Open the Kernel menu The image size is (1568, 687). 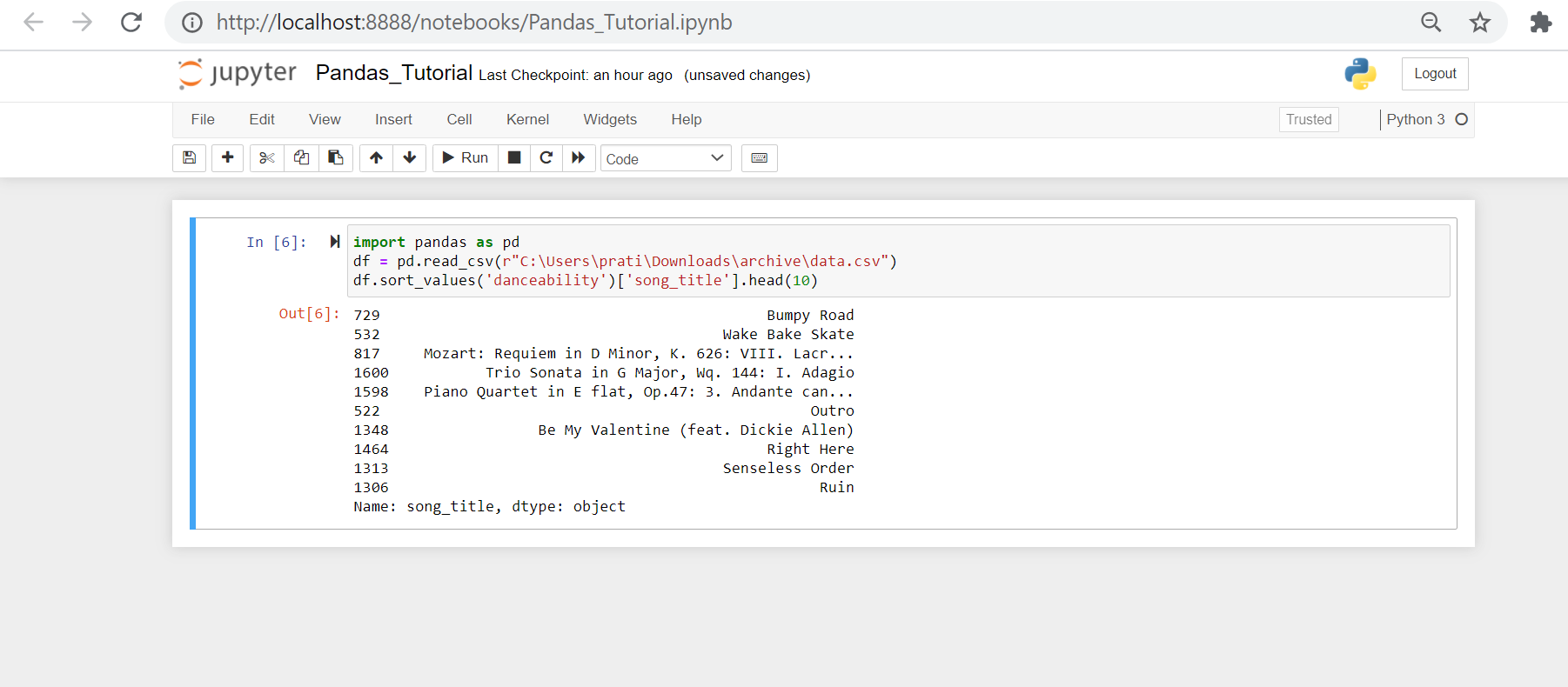click(527, 119)
